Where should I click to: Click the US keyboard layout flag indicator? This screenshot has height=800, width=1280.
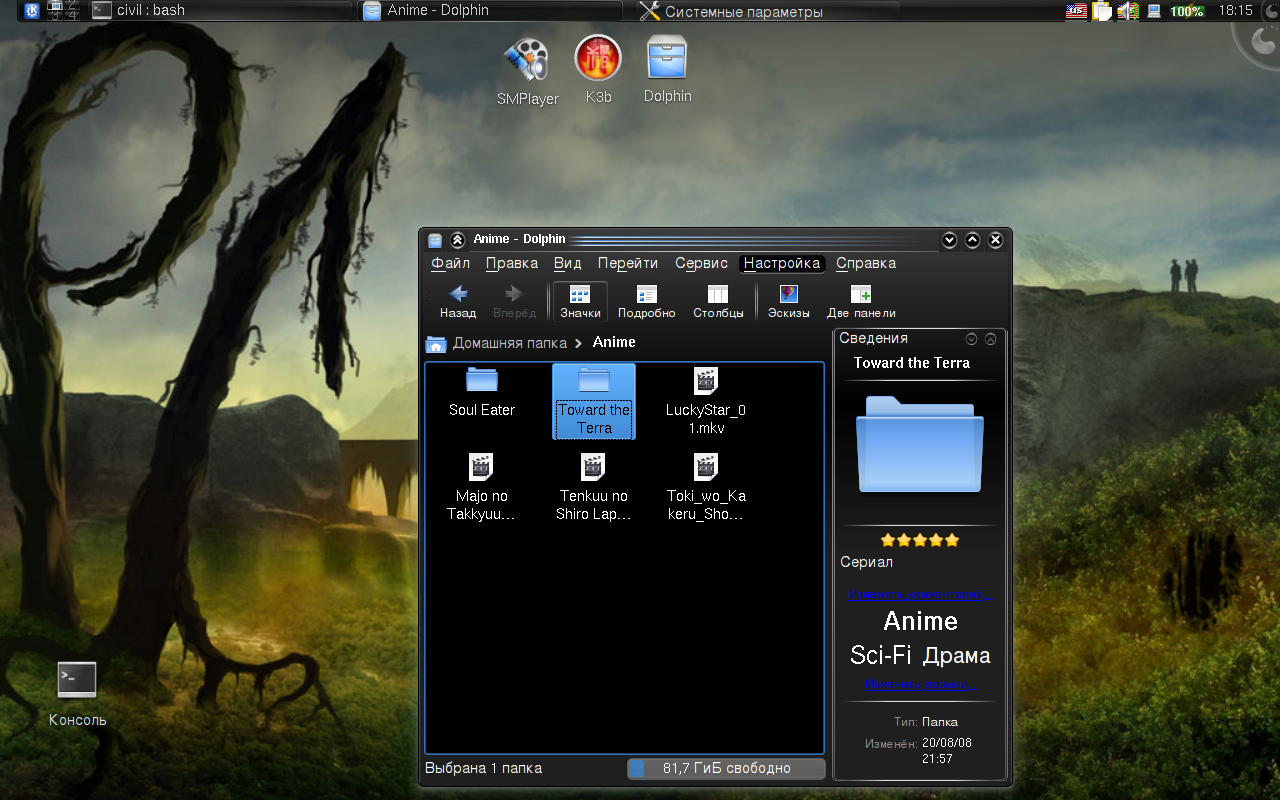[1076, 11]
